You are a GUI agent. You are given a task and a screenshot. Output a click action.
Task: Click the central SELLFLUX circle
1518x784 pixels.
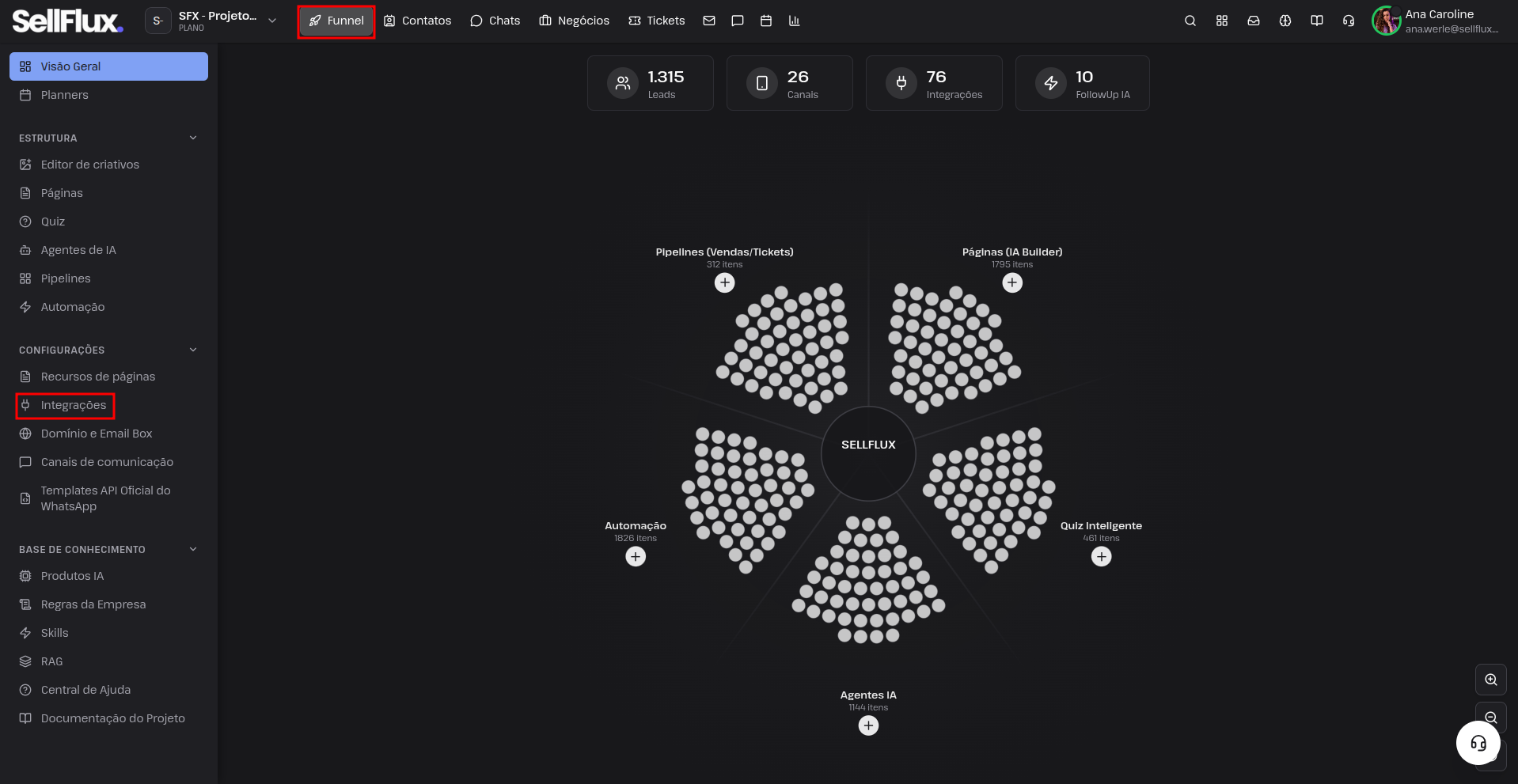tap(869, 453)
